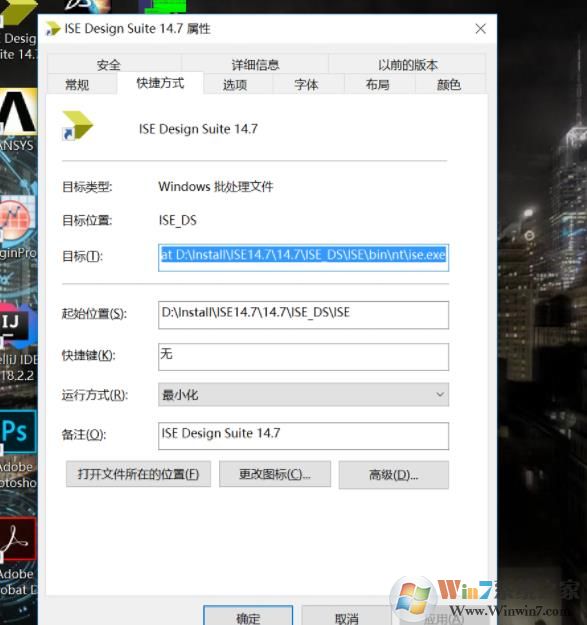Confirm with the 确定 button

248,616
